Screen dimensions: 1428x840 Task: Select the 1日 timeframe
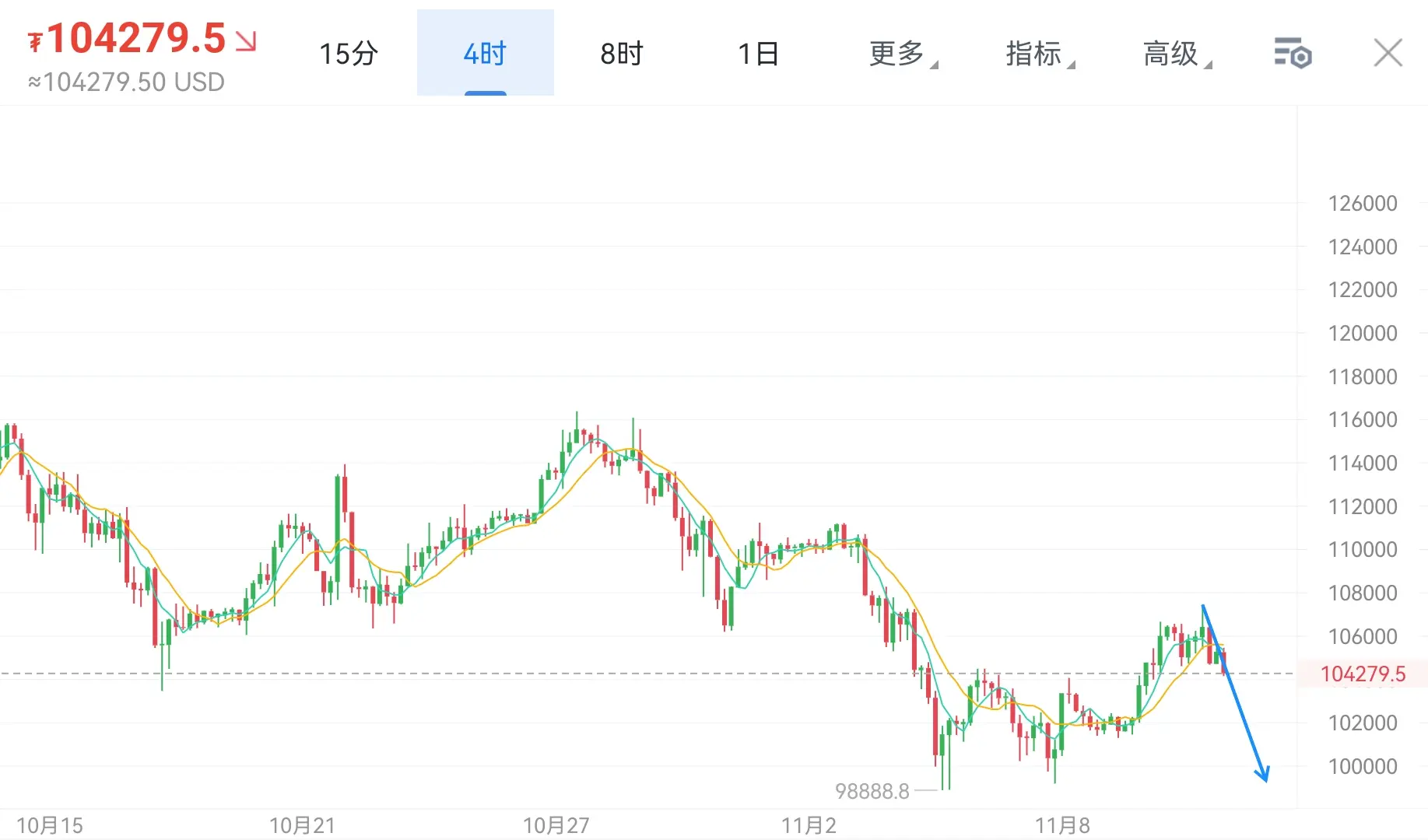[x=758, y=54]
